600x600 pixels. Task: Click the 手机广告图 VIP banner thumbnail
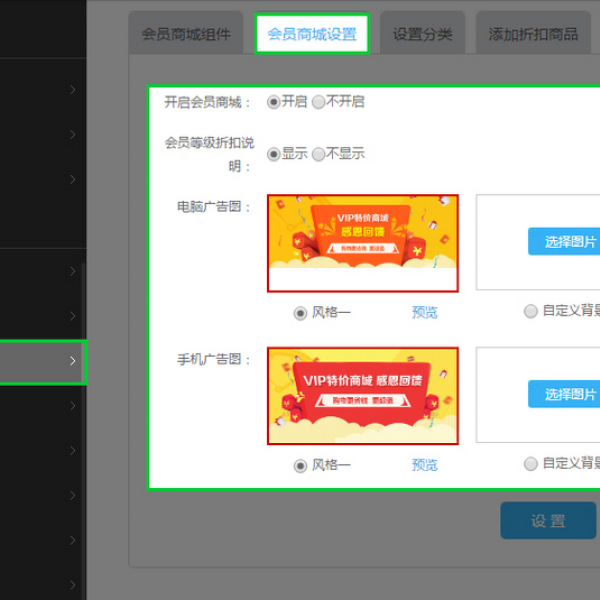[362, 396]
